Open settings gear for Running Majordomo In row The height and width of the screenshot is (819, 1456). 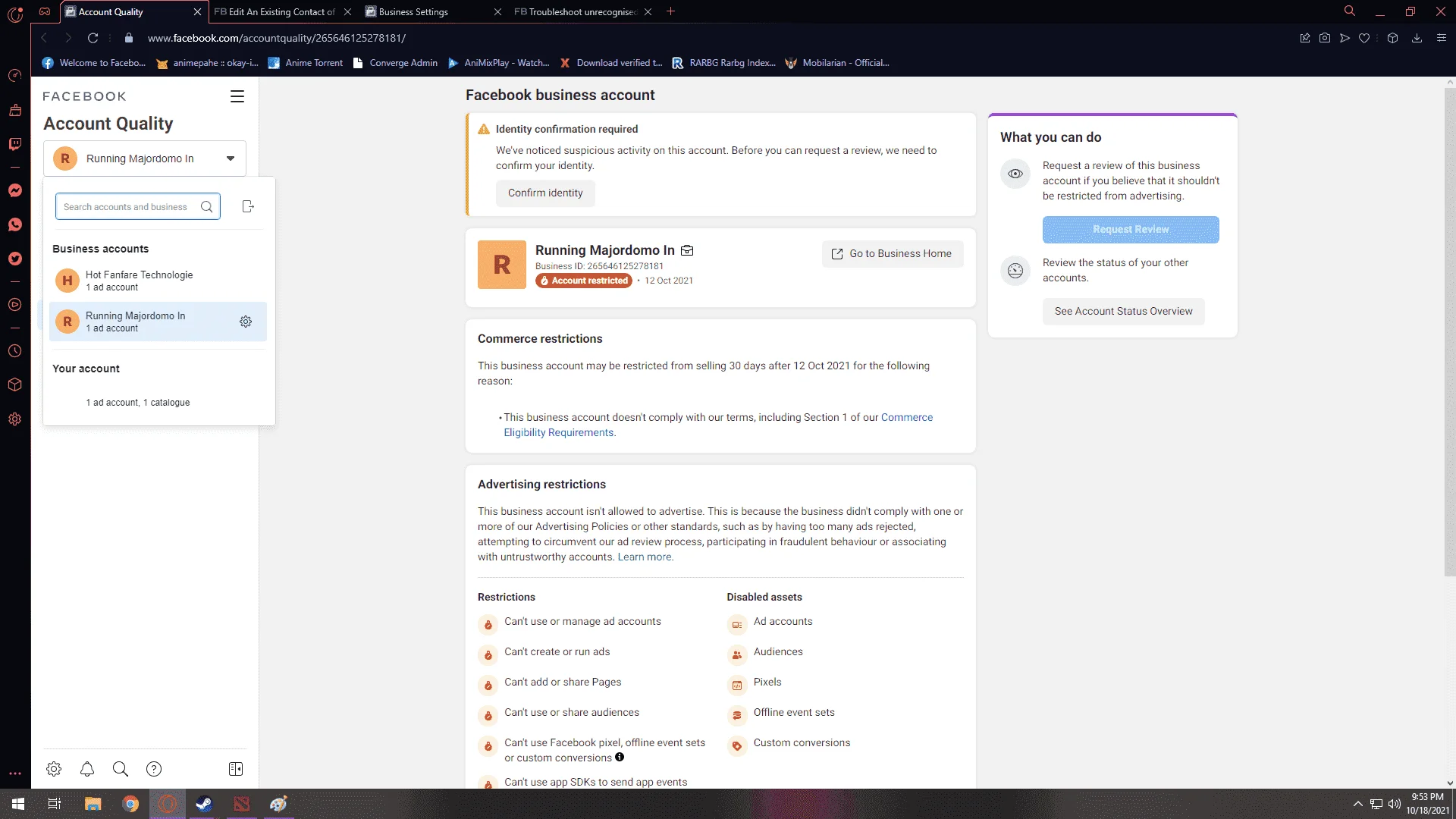pos(246,322)
